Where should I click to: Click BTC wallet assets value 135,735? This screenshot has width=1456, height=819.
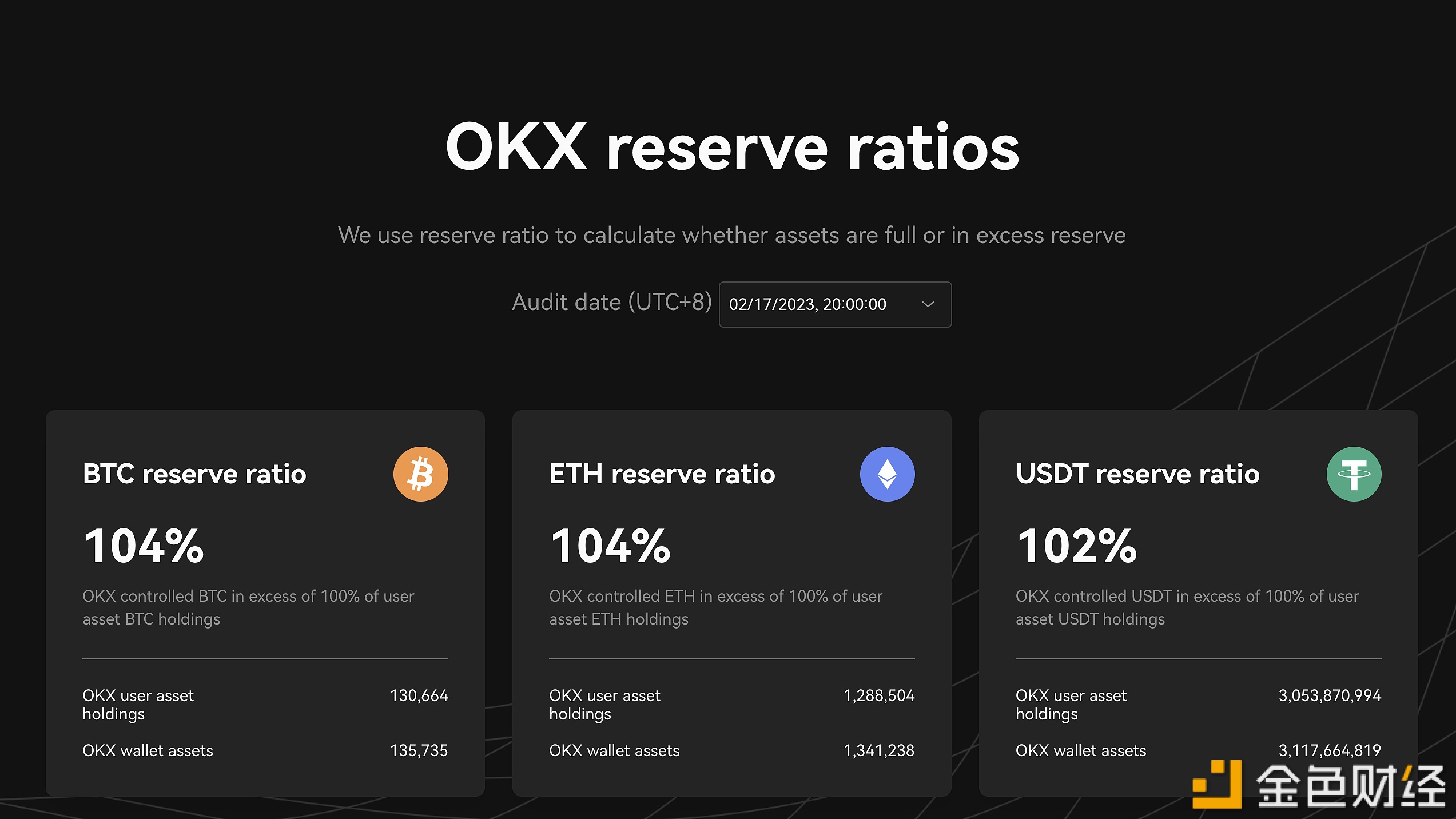click(x=419, y=750)
